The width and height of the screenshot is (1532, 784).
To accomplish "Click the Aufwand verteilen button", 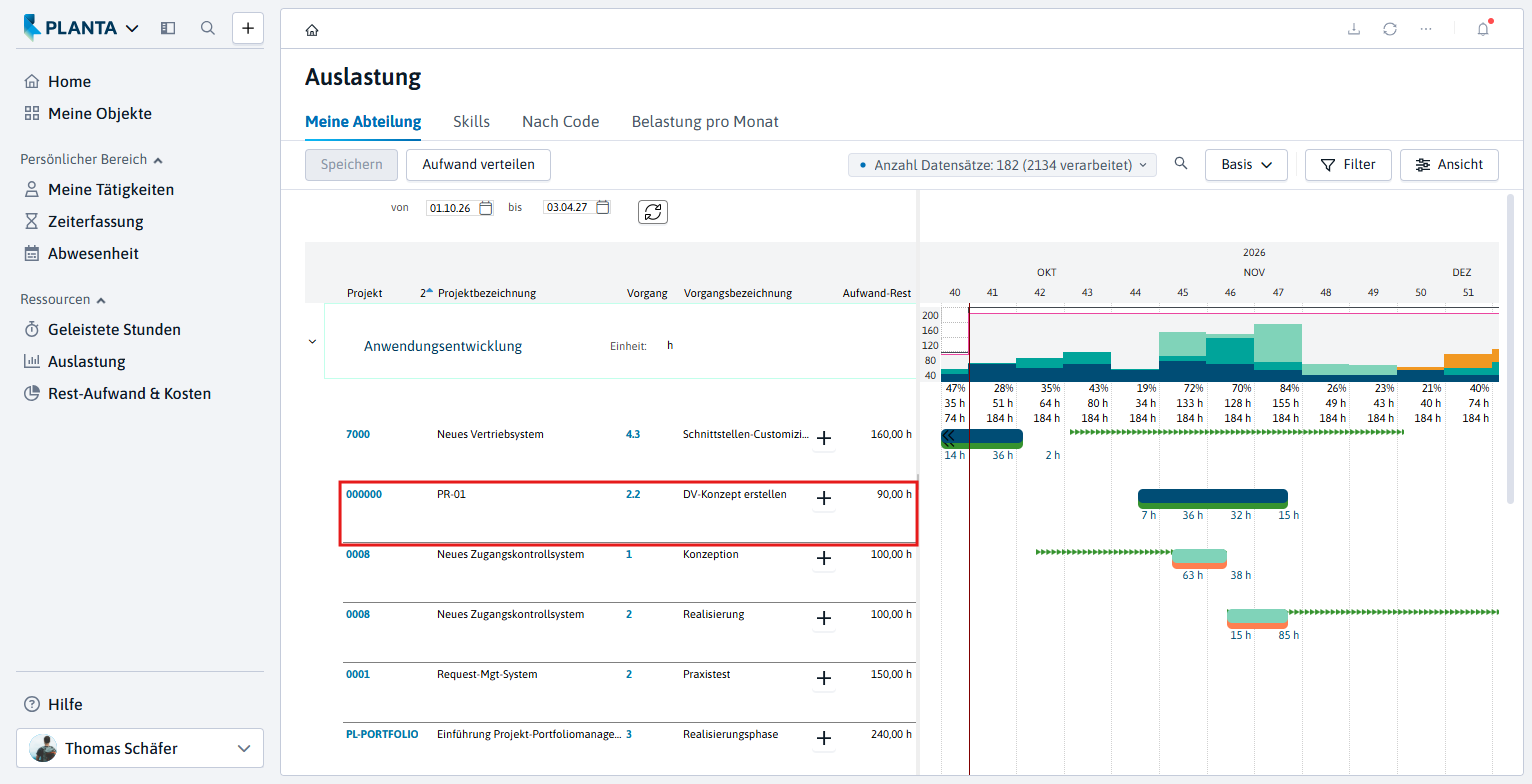I will [x=478, y=165].
